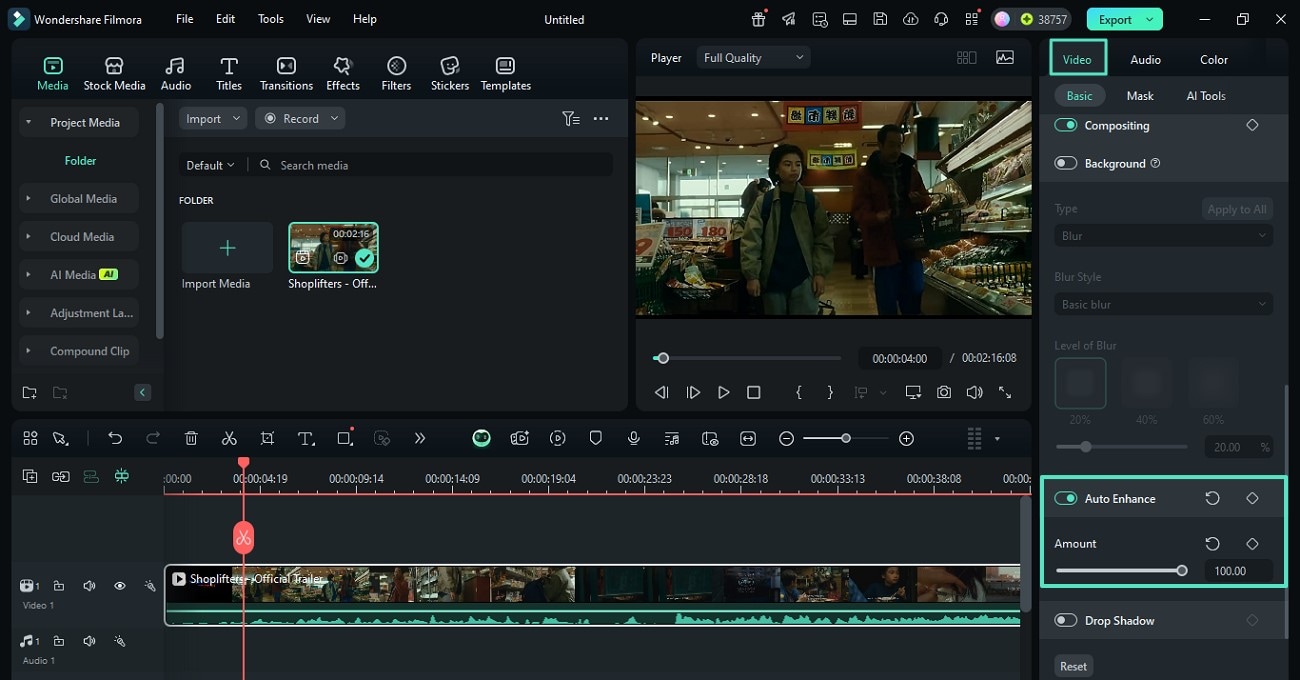Open the Stickers panel
This screenshot has height=680, width=1300.
point(450,73)
